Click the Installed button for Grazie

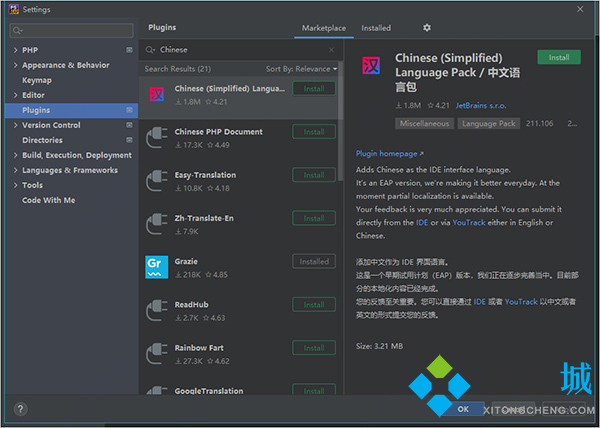point(314,262)
